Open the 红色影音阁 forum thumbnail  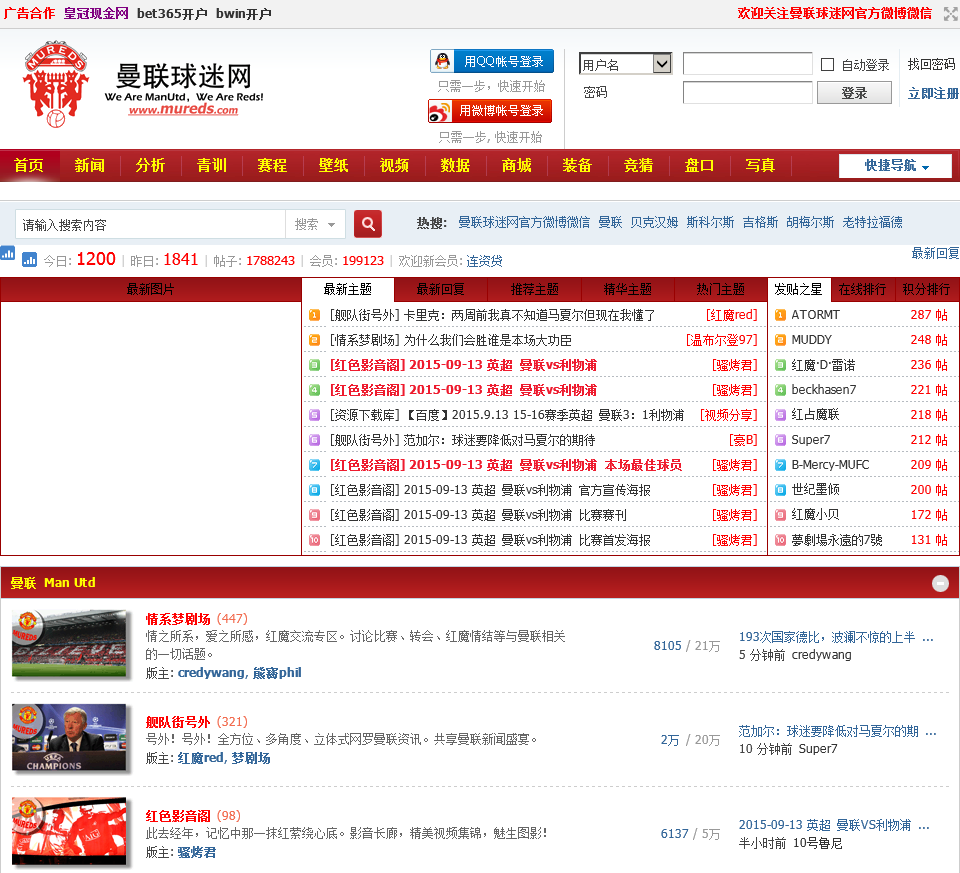click(69, 831)
